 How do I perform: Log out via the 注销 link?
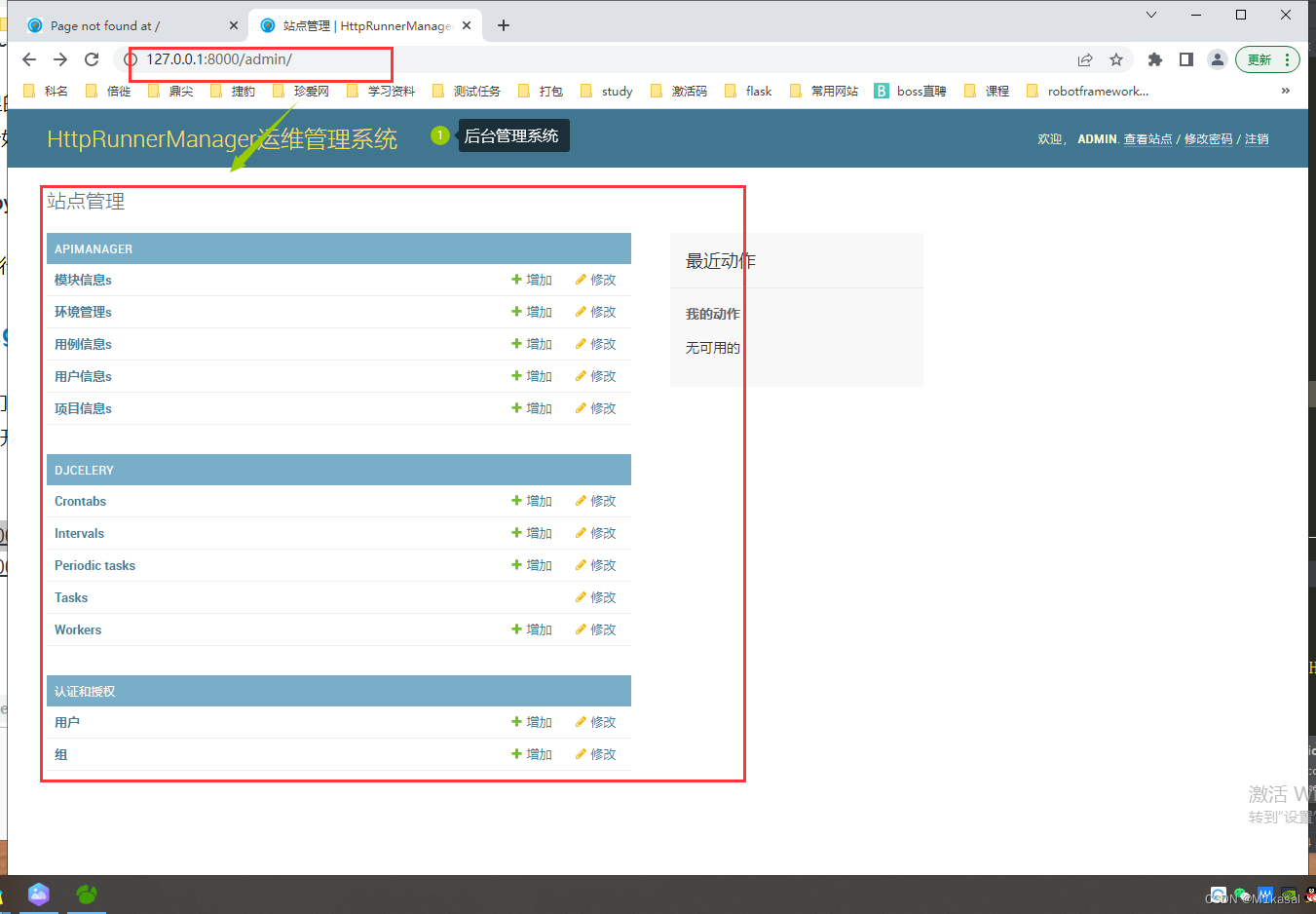(1257, 139)
